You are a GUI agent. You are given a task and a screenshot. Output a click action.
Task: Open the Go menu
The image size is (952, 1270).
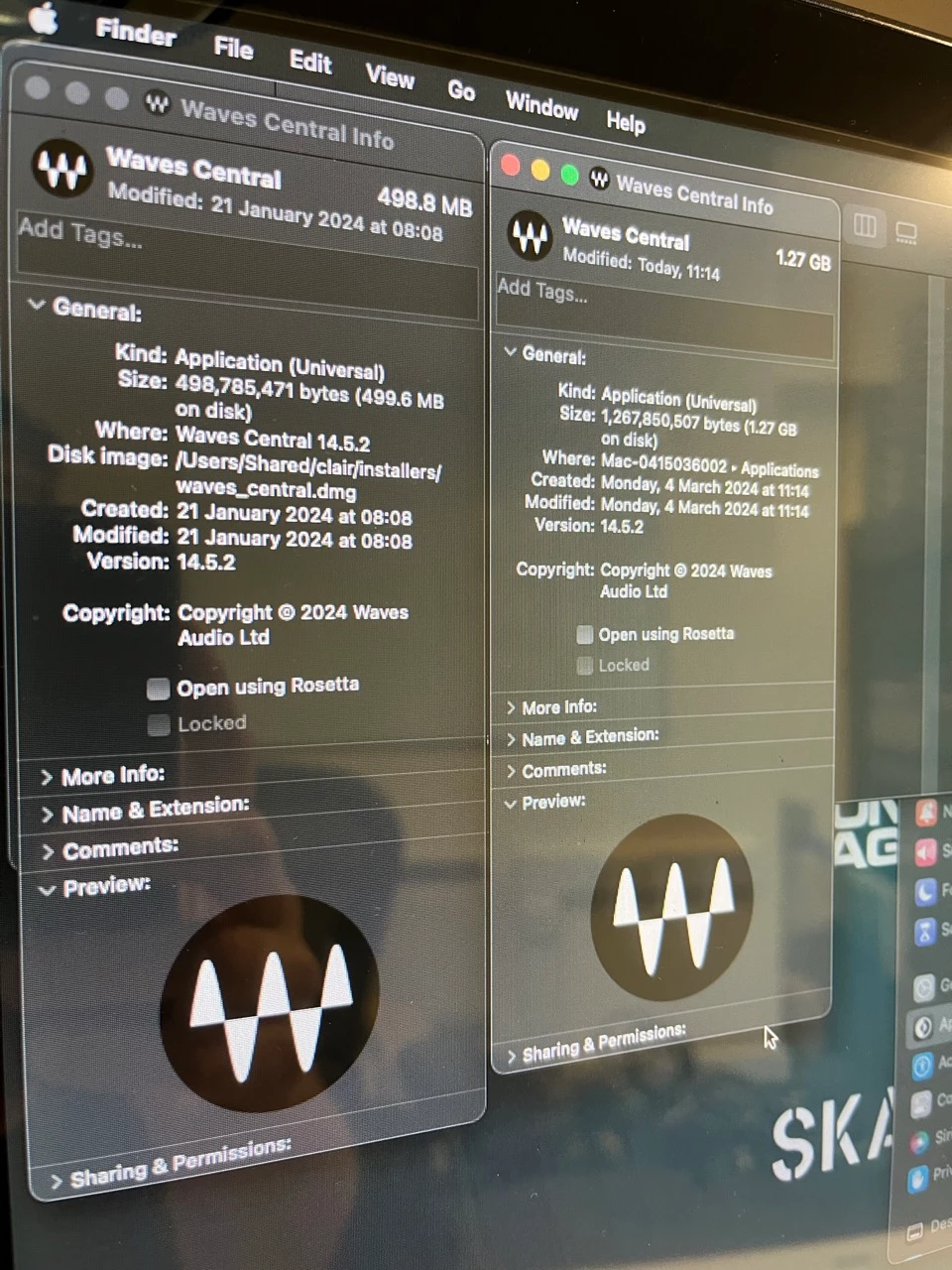coord(461,90)
